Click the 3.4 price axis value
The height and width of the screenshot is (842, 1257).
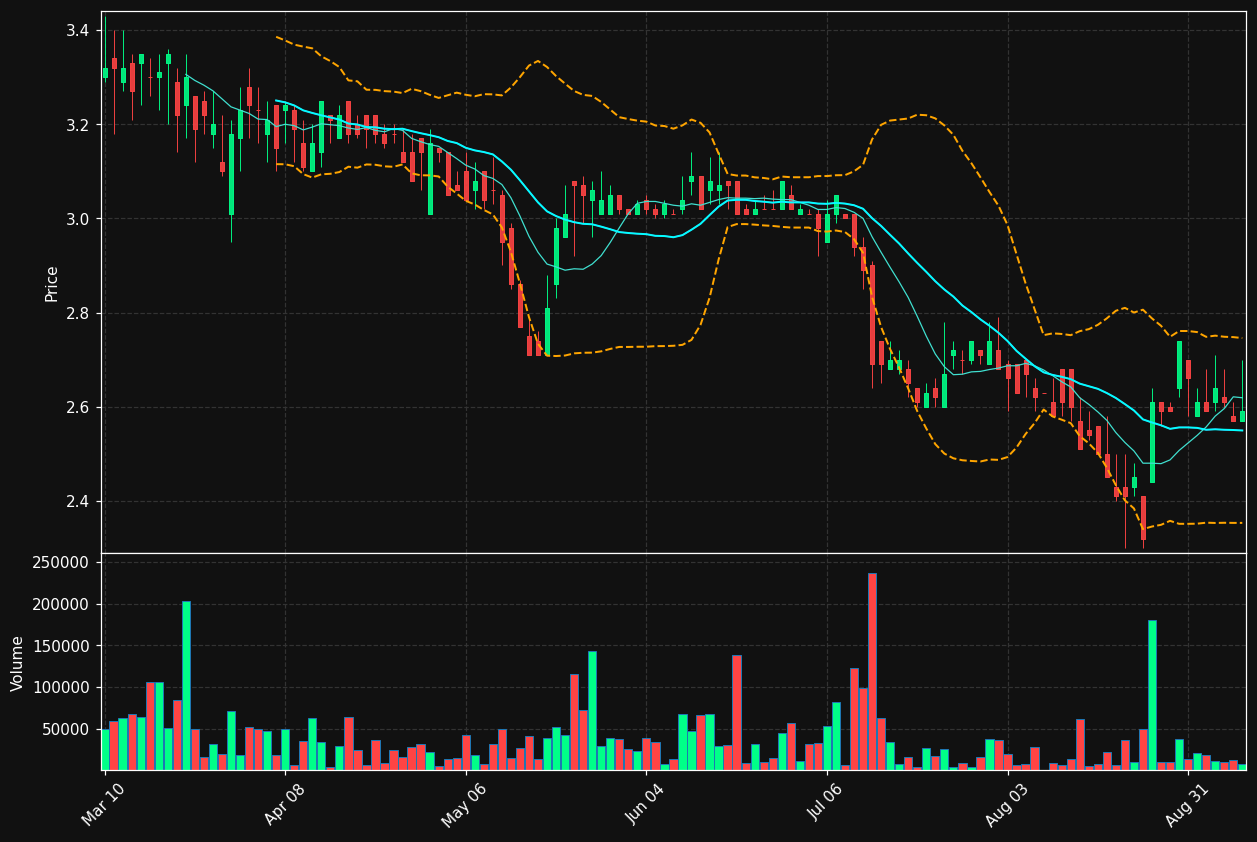point(78,31)
